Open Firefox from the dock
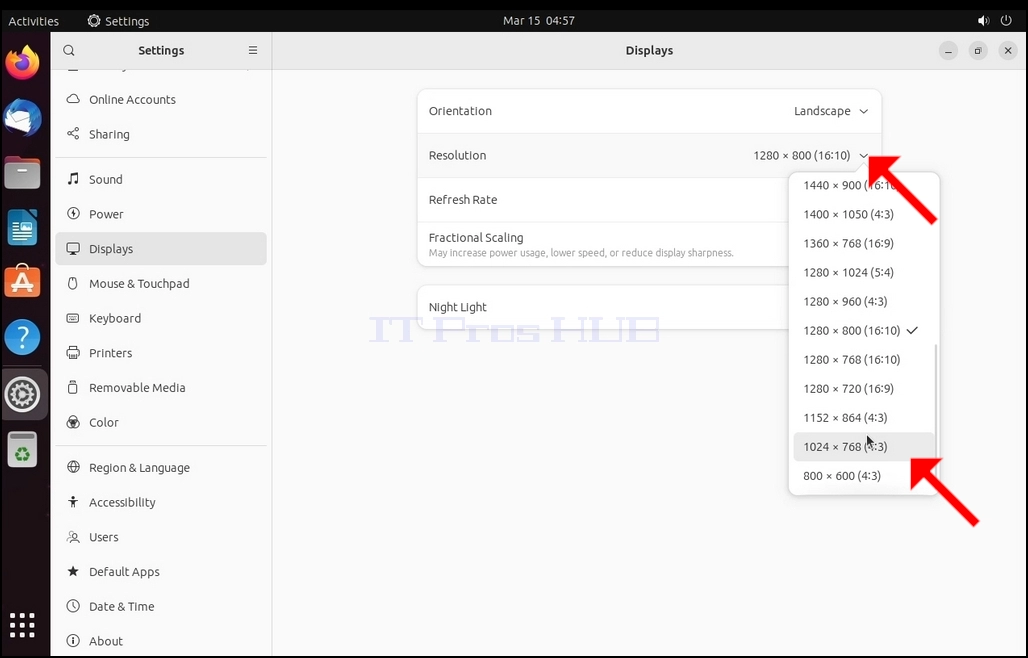Screen dimensions: 1028x658 [22, 63]
